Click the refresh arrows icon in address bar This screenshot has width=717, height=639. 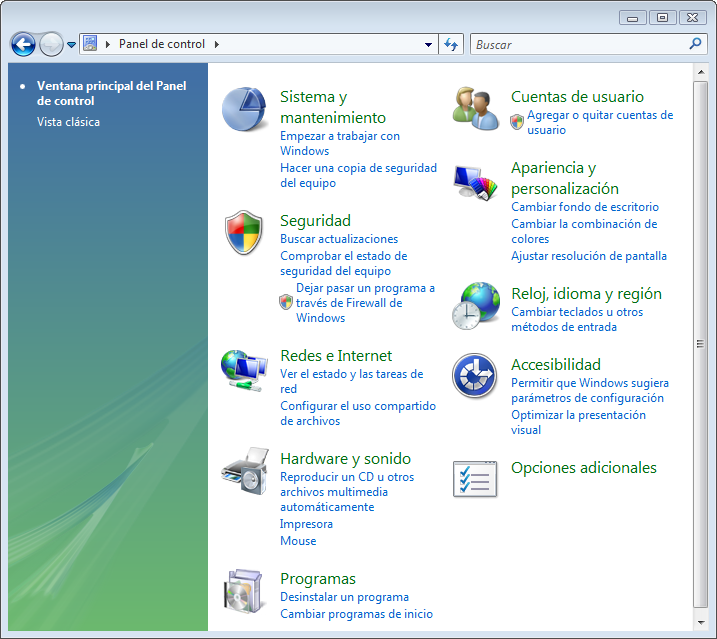[451, 44]
